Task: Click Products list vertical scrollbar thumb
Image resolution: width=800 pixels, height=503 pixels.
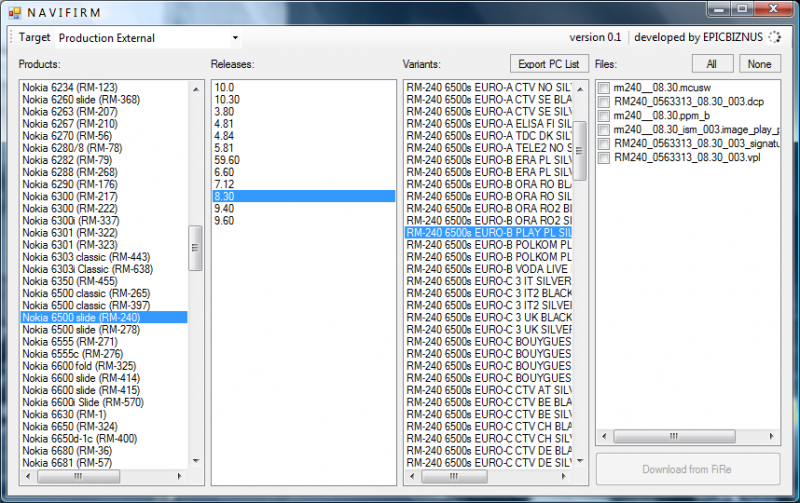Action: coord(195,248)
